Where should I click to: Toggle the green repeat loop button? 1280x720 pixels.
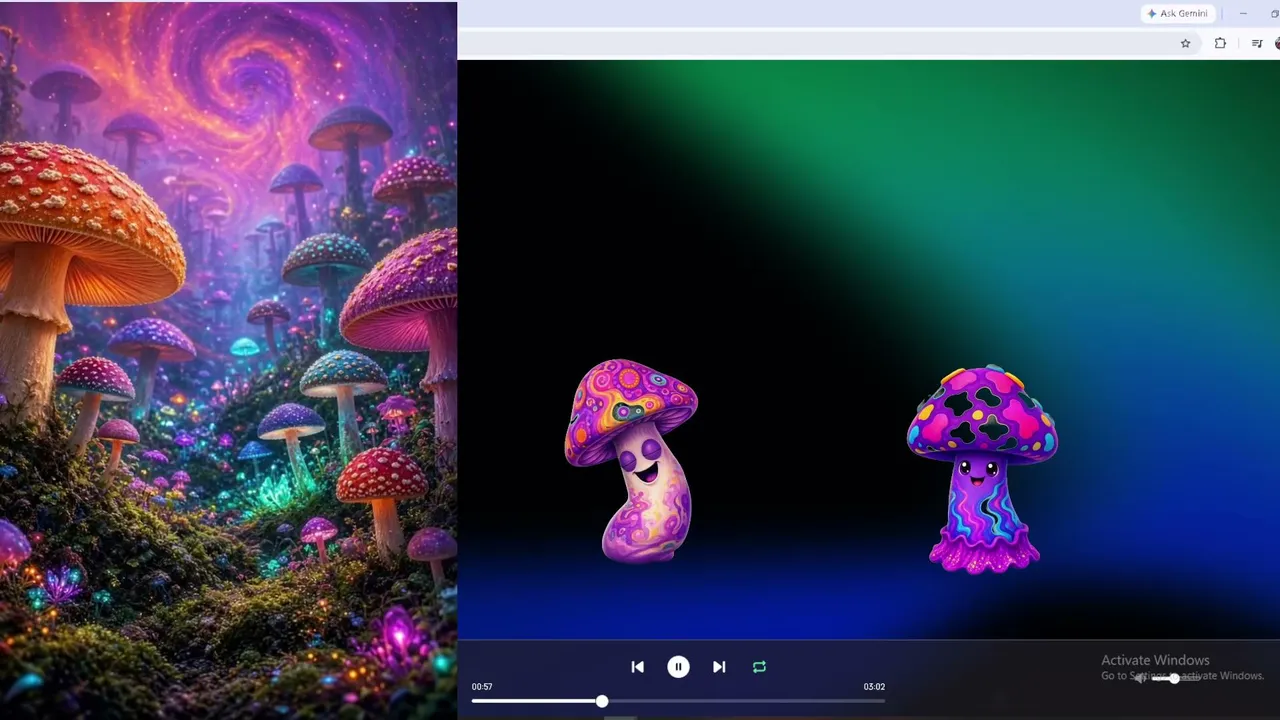click(x=759, y=667)
